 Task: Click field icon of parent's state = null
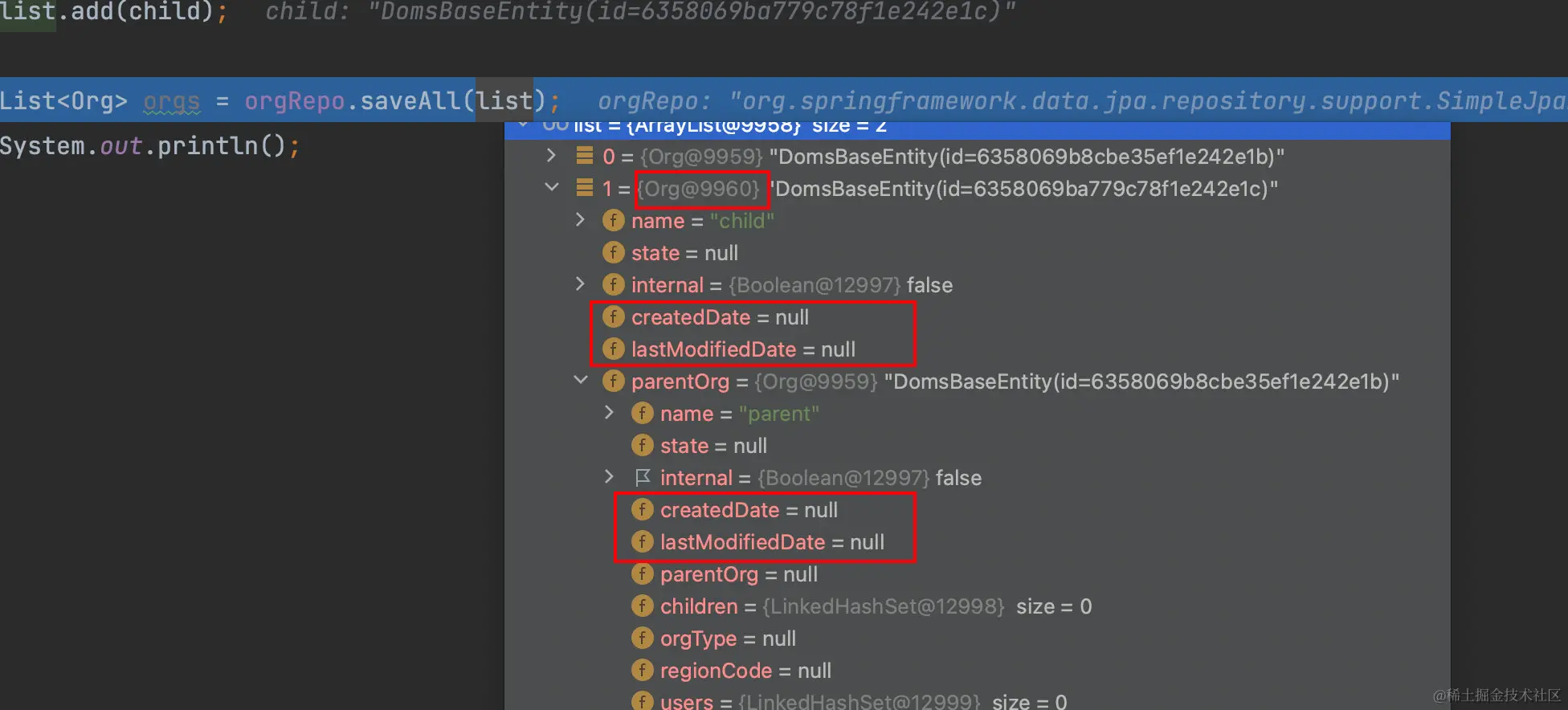click(x=642, y=445)
